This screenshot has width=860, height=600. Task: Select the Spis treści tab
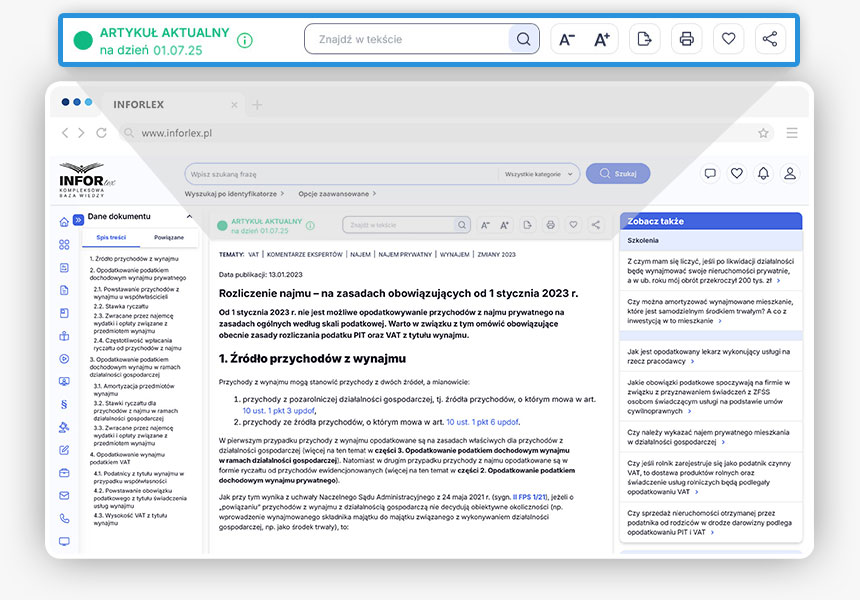point(111,238)
